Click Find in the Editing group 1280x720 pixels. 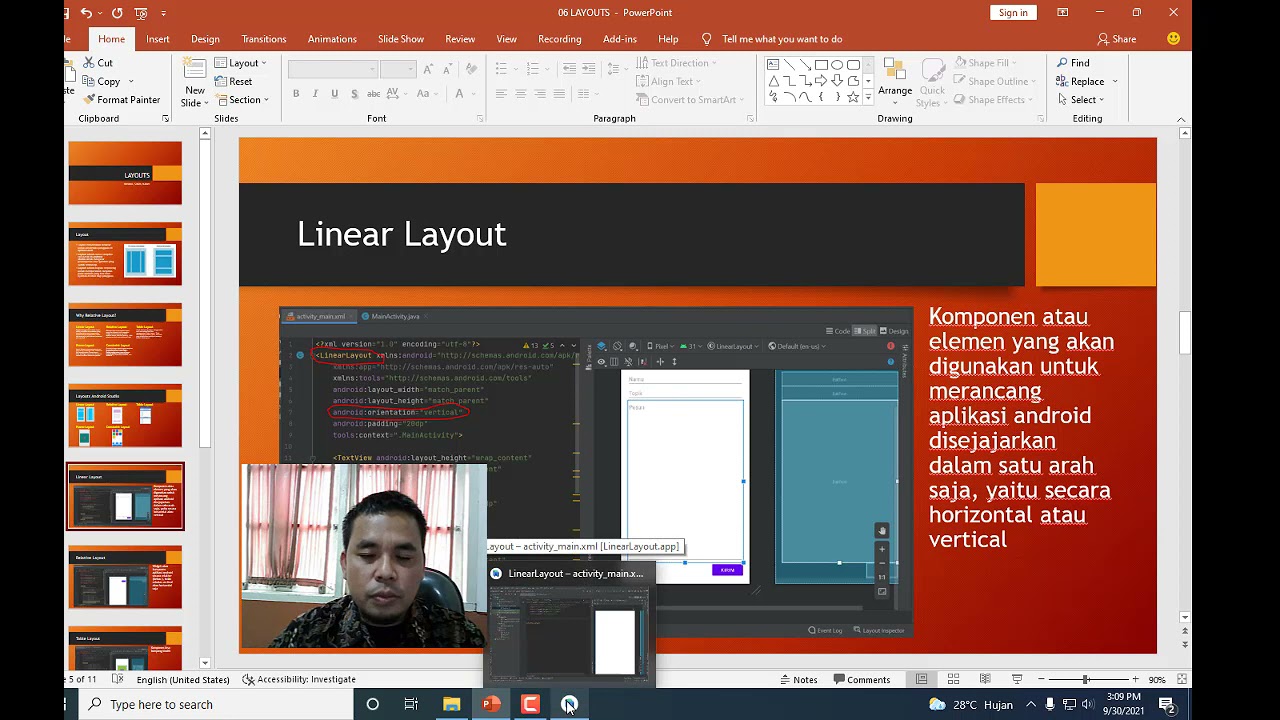[x=1073, y=63]
